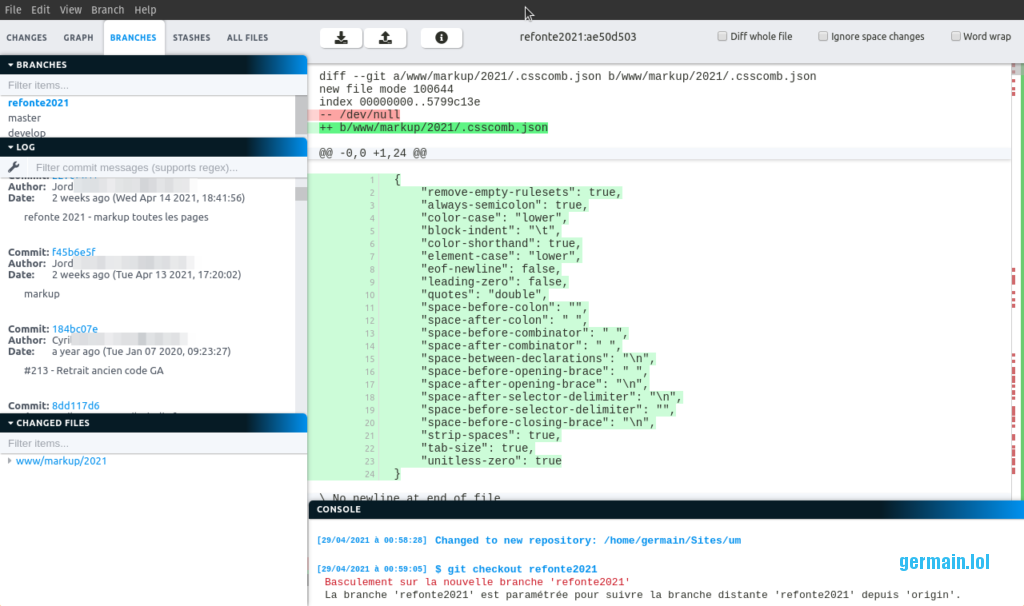Click the branches Filter items input field
The image size is (1024, 606).
click(150, 85)
